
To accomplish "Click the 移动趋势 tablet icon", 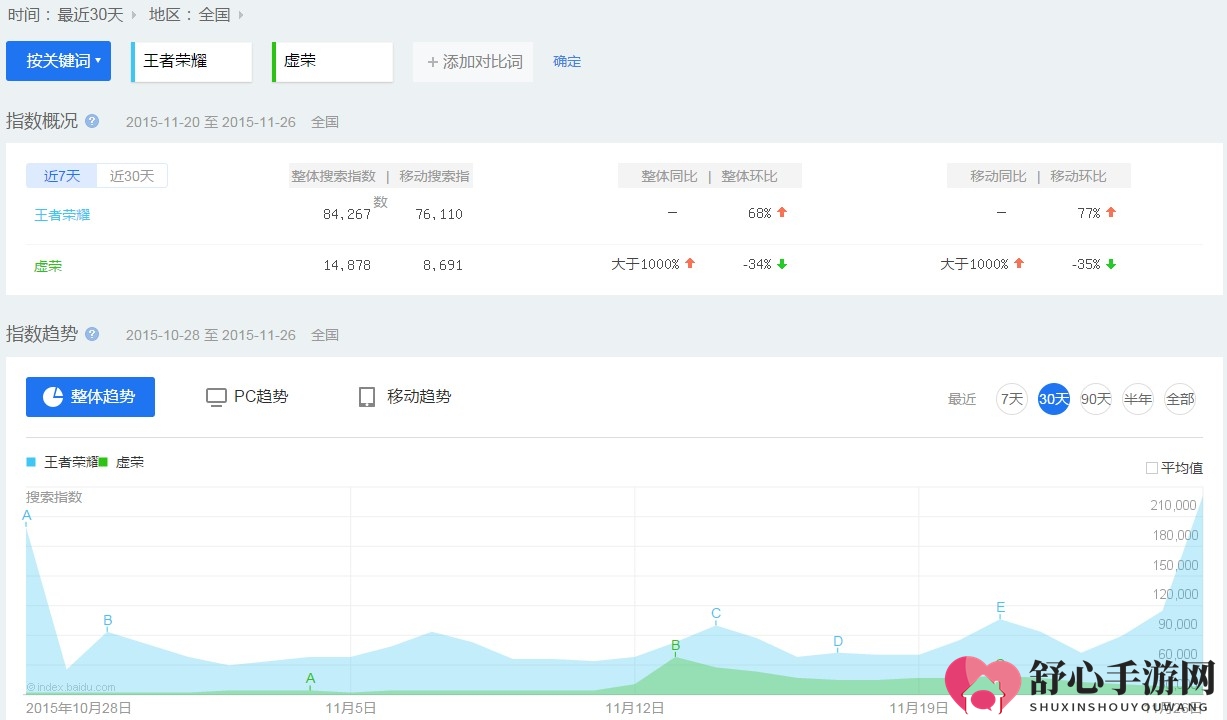I will pos(367,397).
